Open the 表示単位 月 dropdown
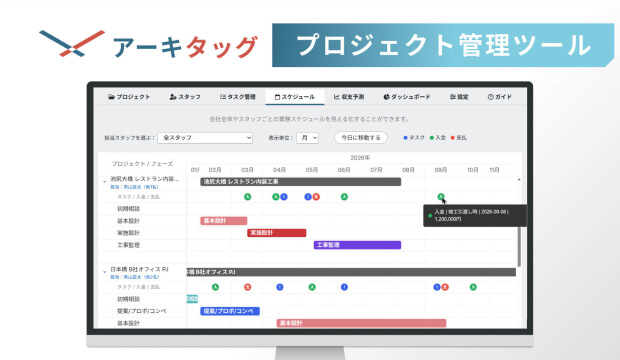Screen dimensions: 620x360 (x=307, y=138)
